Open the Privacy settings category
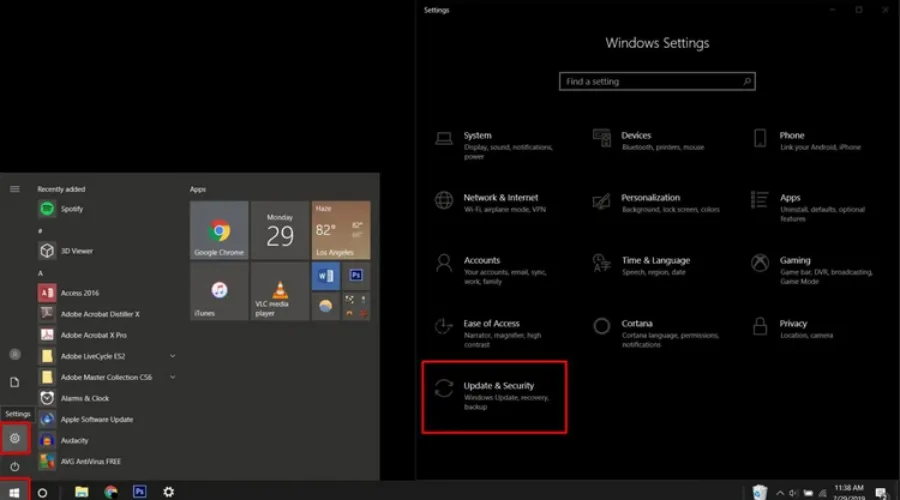Image resolution: width=900 pixels, height=500 pixels. (792, 328)
